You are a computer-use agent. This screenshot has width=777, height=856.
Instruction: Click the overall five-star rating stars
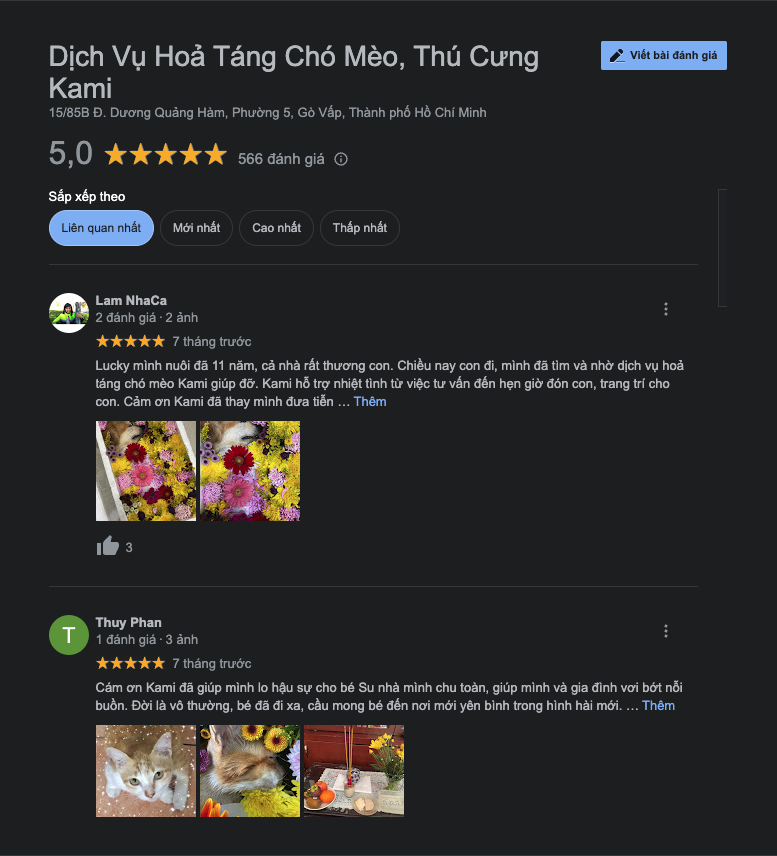[x=165, y=154]
